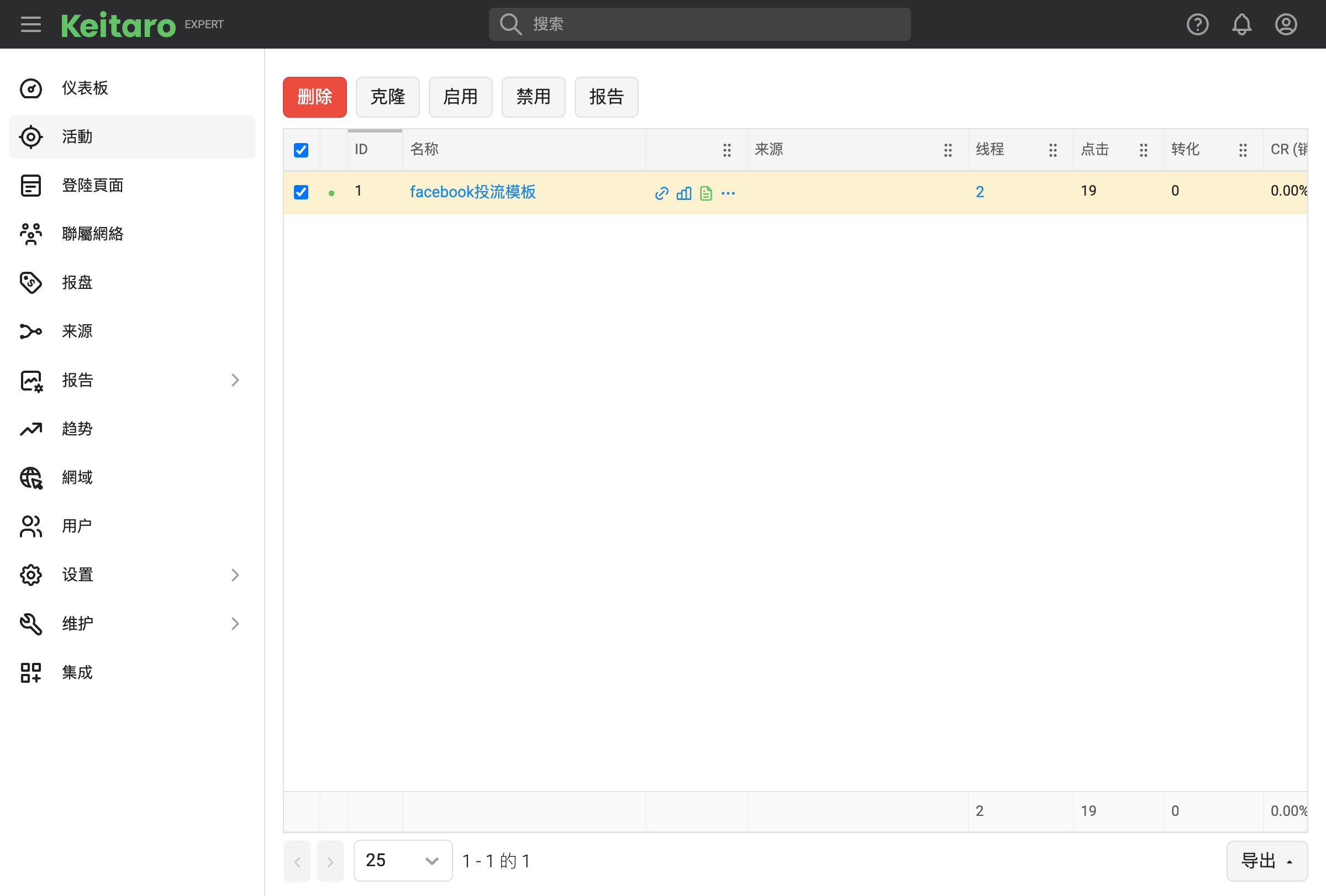The image size is (1326, 896).
Task: Open the 25 rows-per-page dropdown
Action: (x=403, y=861)
